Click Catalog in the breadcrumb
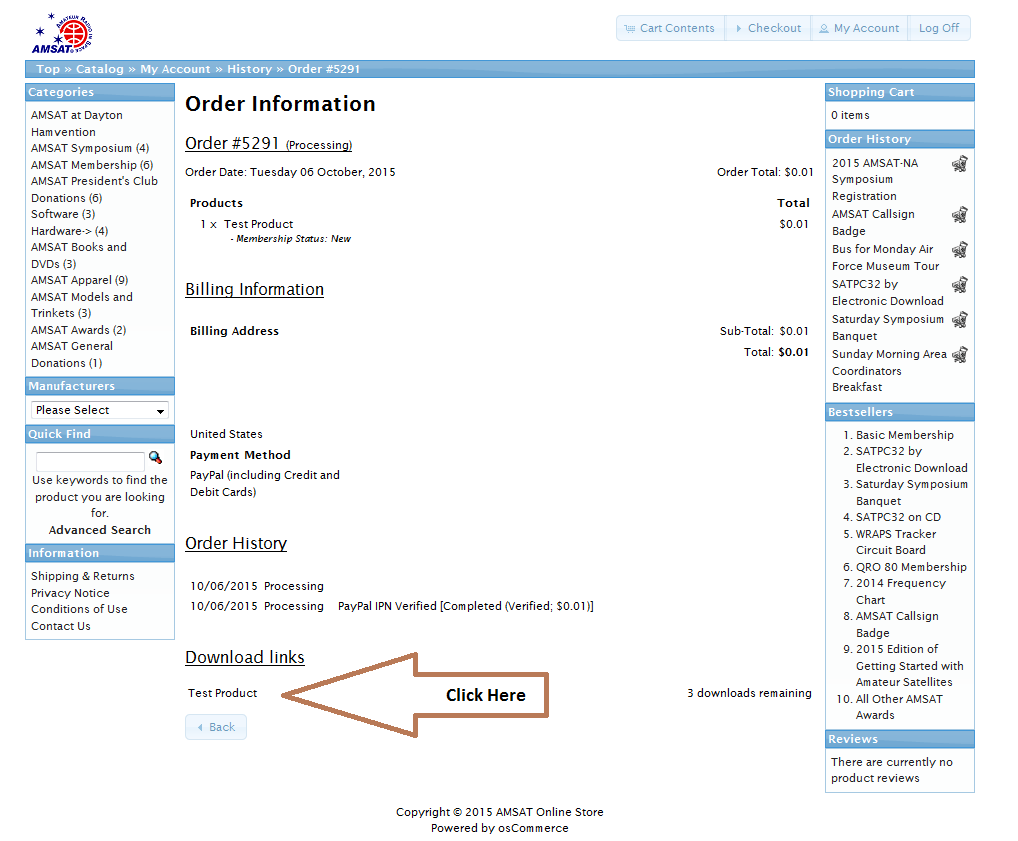1018x841 pixels. pyautogui.click(x=99, y=69)
